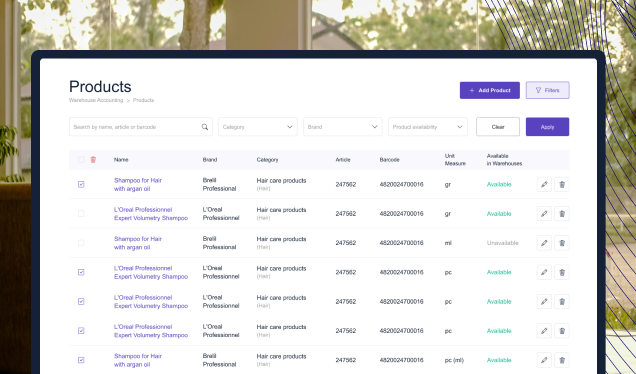Edit the L'Oreal Professionnel row with unit gr
Screen dimensions: 636x374
pos(544,213)
